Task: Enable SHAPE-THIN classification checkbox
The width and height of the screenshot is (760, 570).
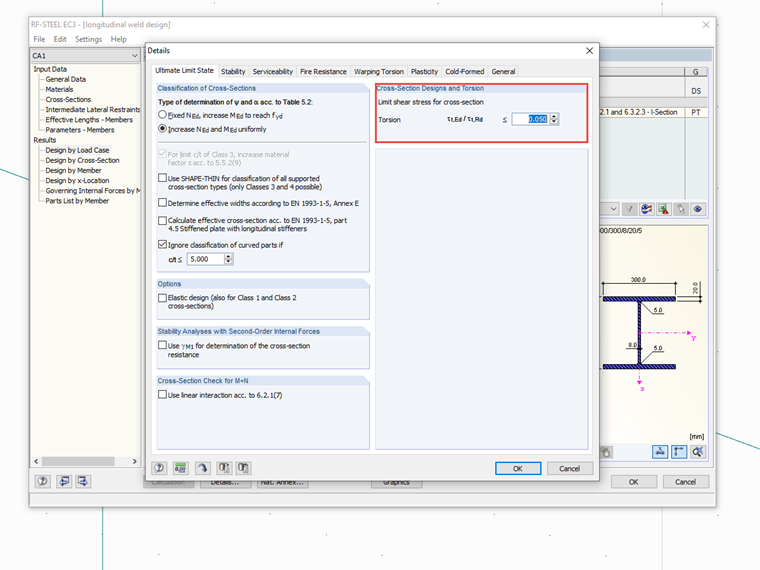Action: coord(162,178)
